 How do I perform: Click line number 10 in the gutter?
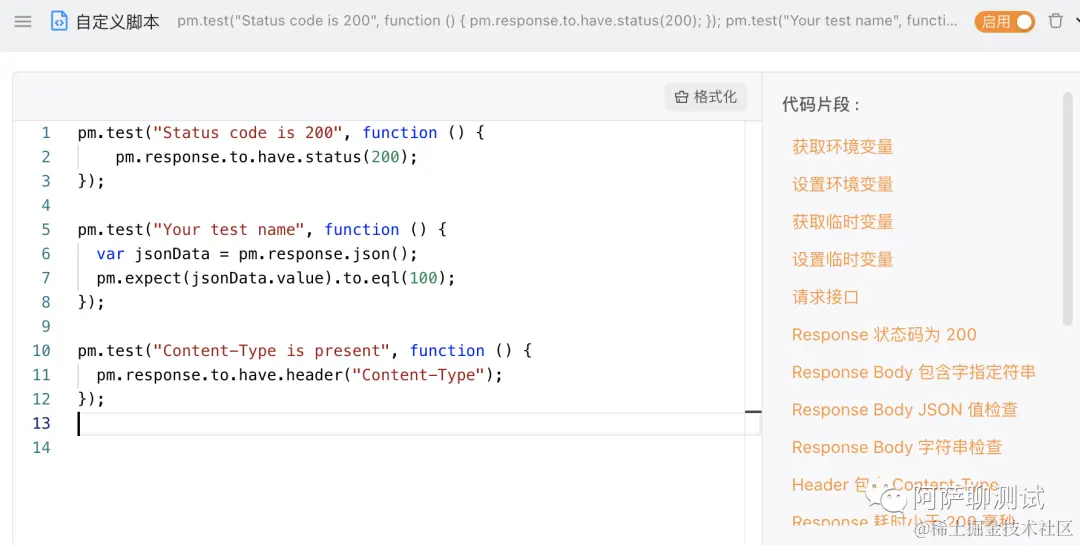coord(41,351)
